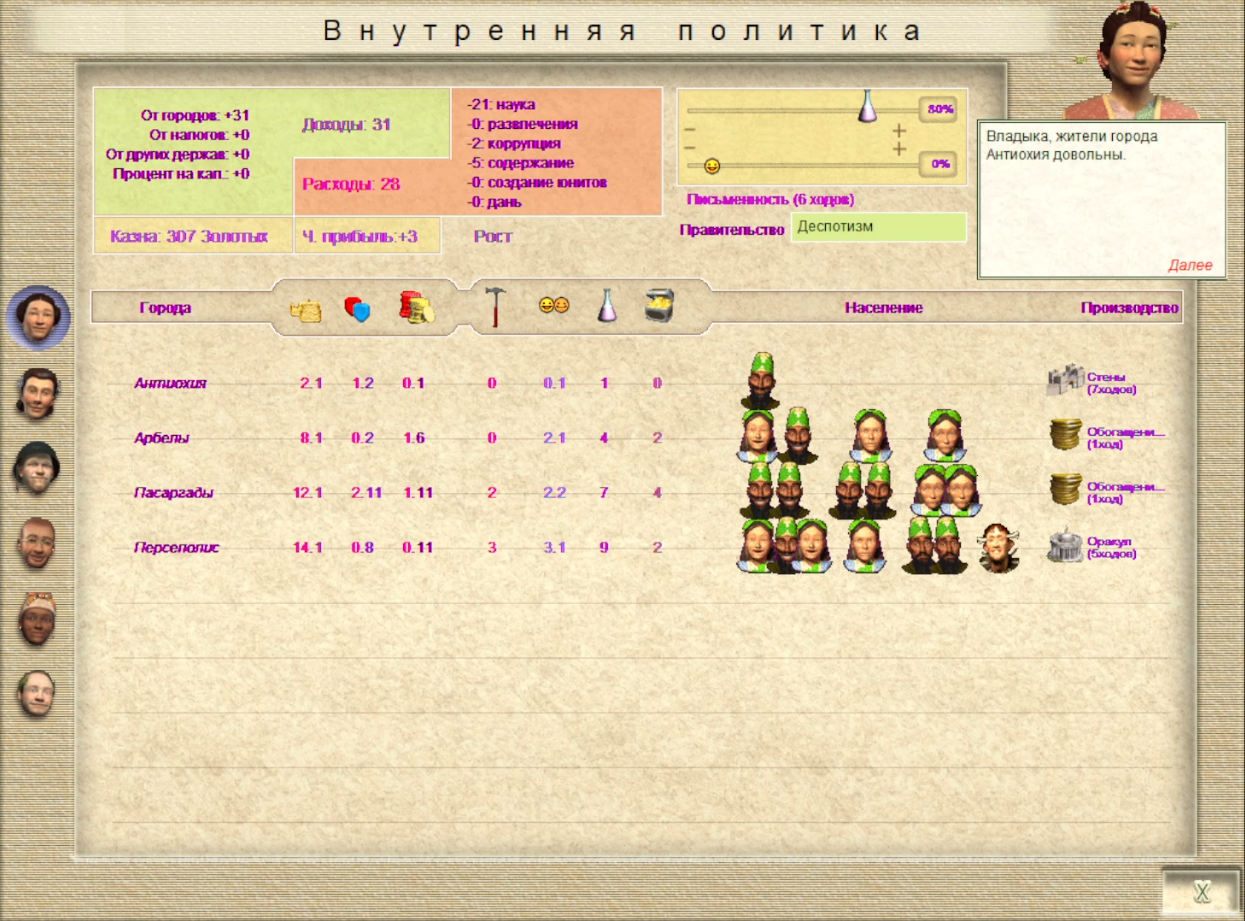Viewport: 1245px width, 921px height.
Task: Click the Обогащение coins icon for Пасаргады
Action: pos(1066,490)
